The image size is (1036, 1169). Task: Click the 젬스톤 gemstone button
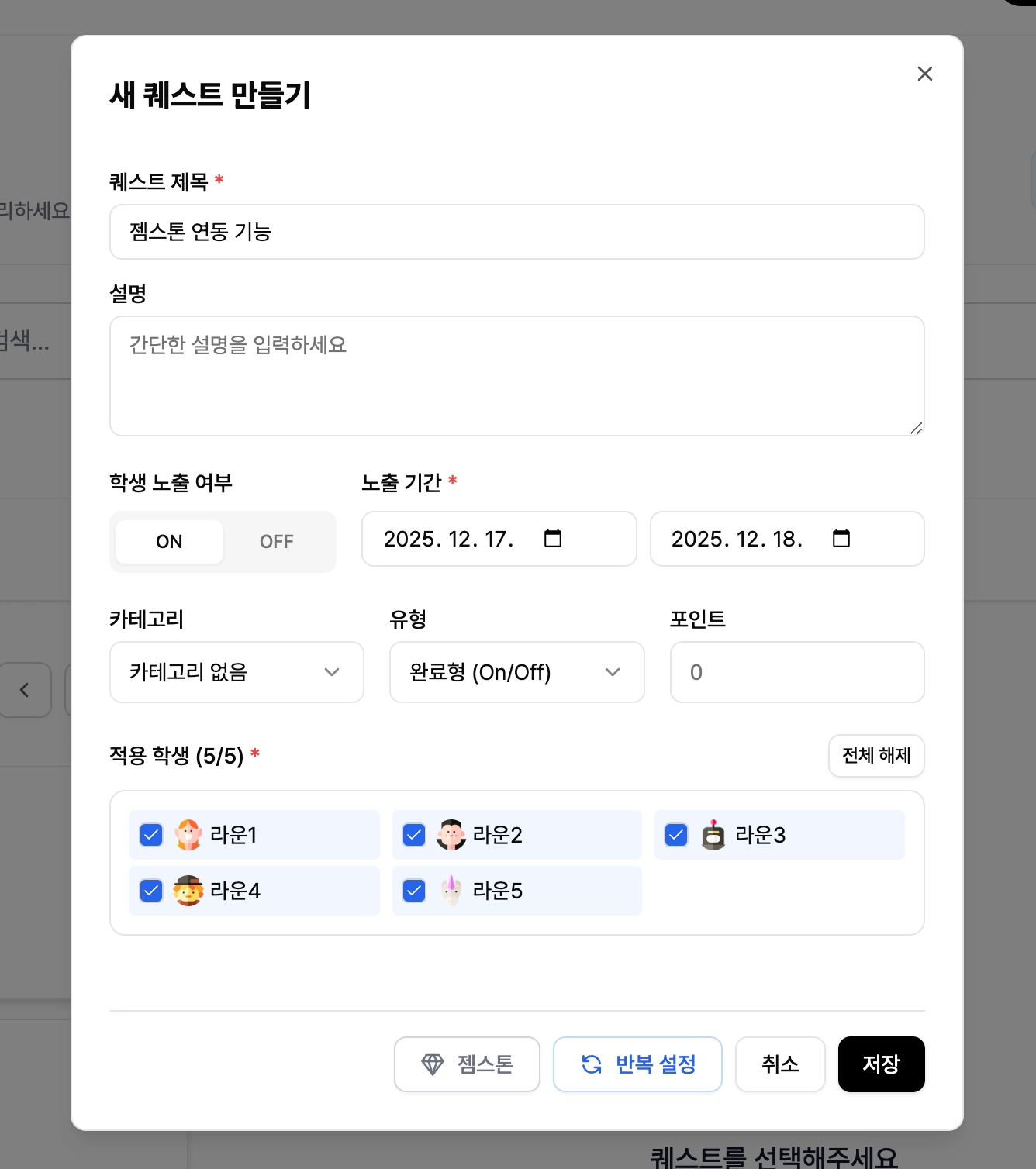467,1064
